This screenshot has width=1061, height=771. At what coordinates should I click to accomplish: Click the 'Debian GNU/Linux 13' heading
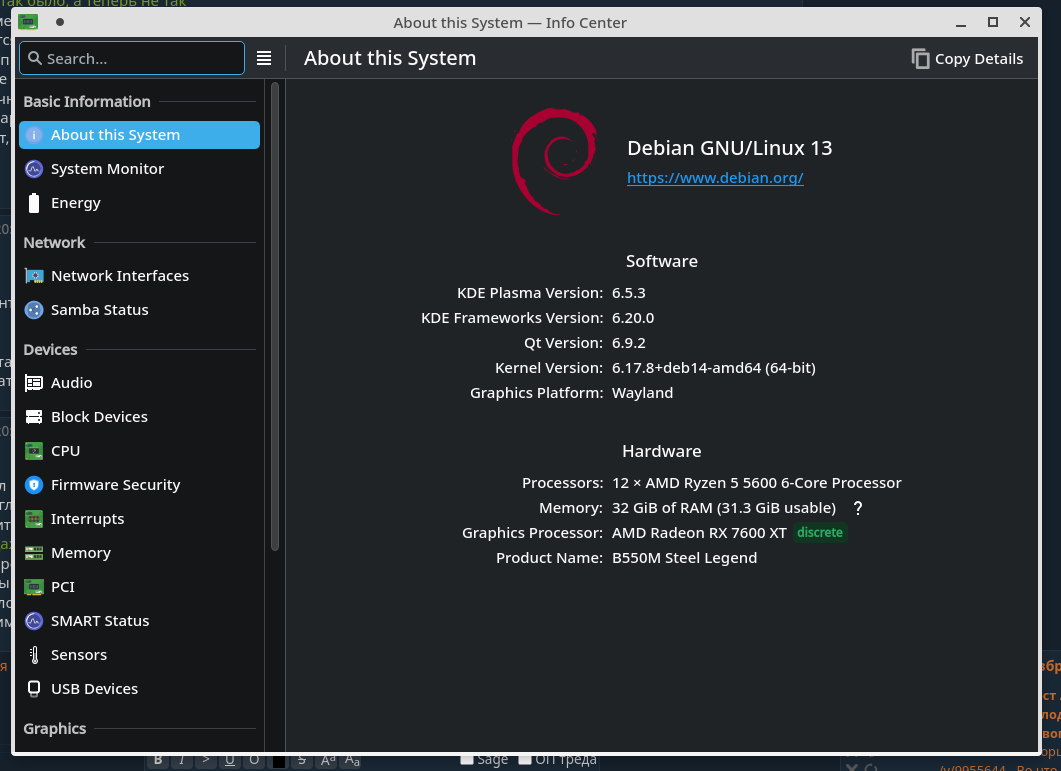pyautogui.click(x=729, y=148)
